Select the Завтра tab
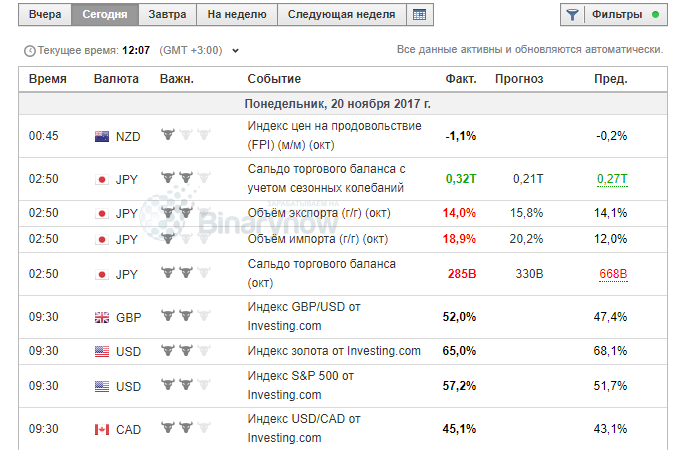 [166, 15]
